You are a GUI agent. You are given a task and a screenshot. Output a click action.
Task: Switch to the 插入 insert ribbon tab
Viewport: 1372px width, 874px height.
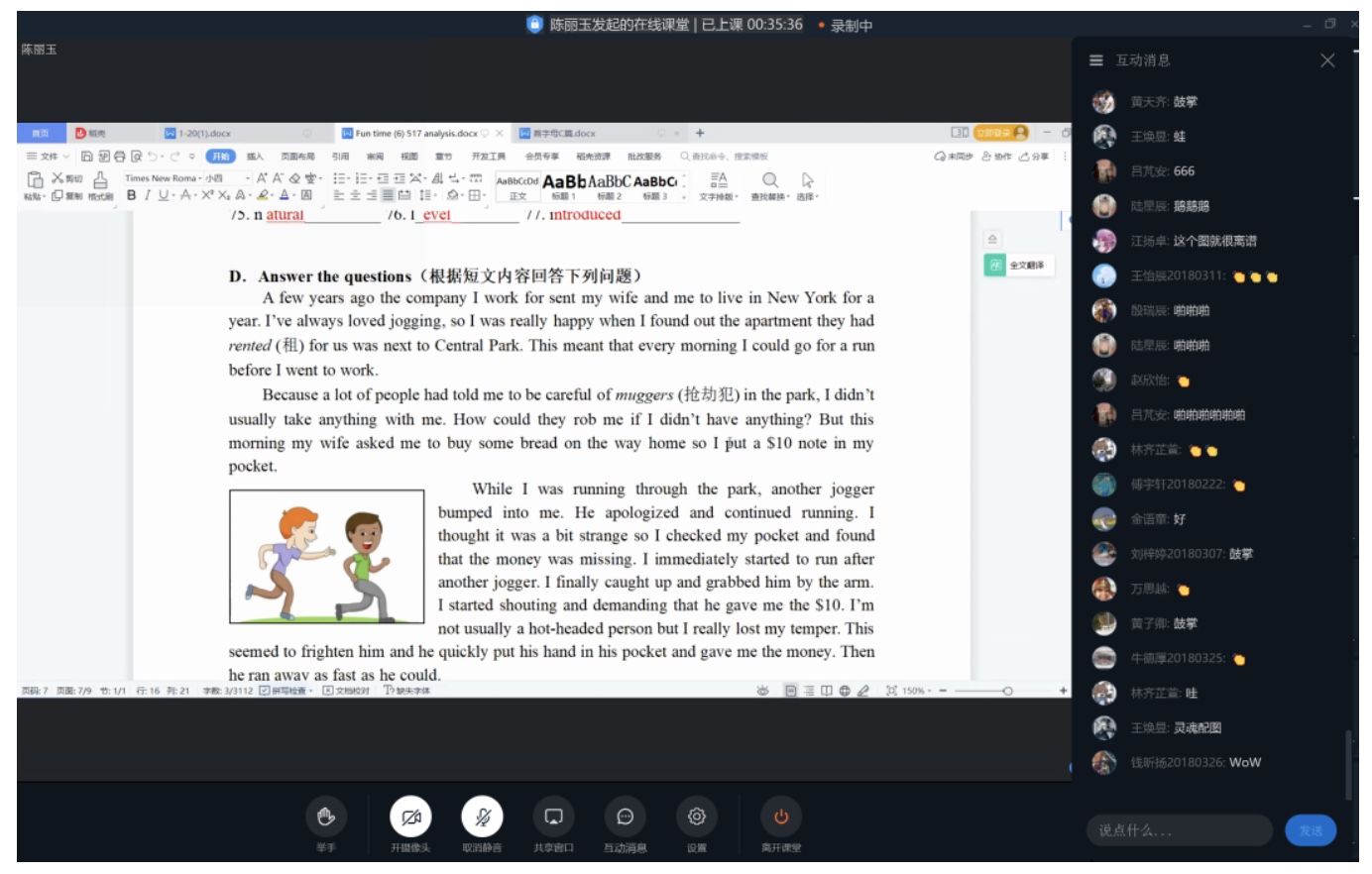coord(255,157)
